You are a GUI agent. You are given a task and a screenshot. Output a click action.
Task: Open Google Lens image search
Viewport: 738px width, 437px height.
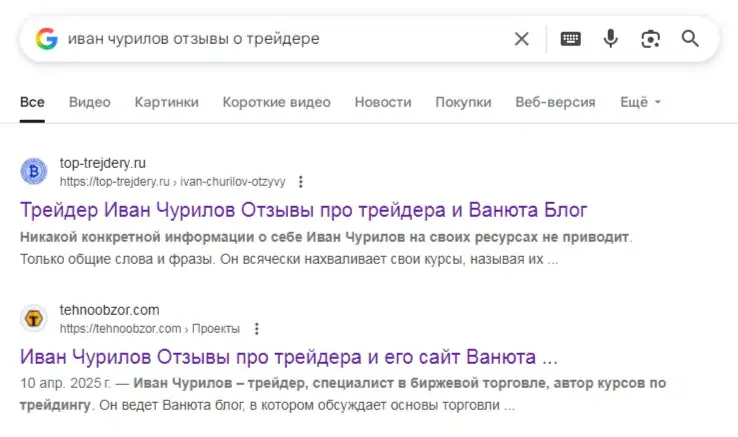650,39
